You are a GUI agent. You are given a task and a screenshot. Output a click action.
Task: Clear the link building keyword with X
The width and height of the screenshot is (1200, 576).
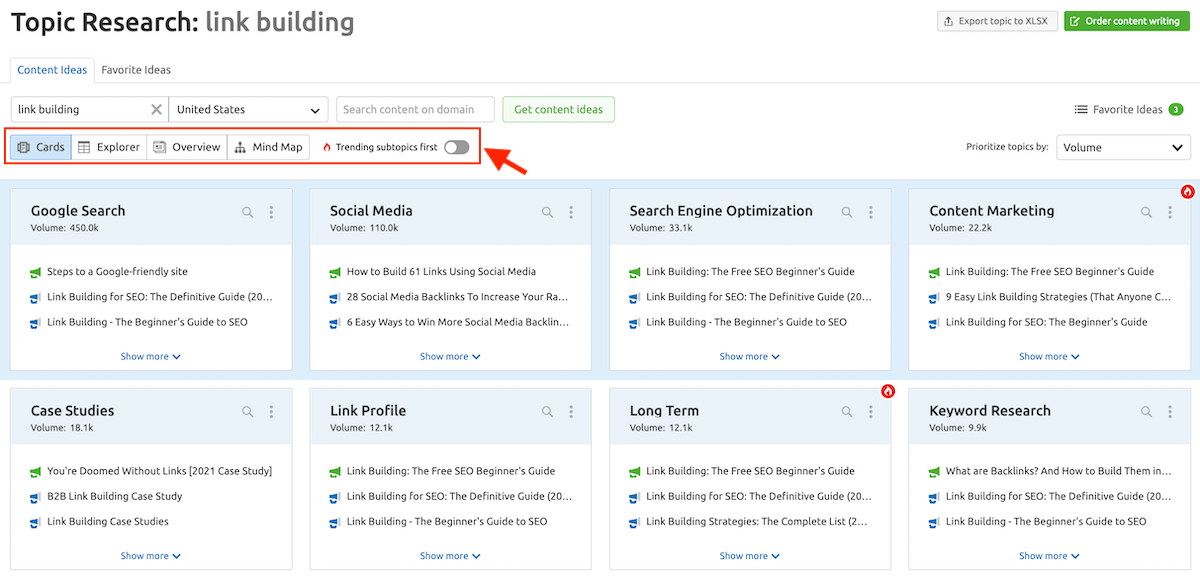click(x=156, y=110)
